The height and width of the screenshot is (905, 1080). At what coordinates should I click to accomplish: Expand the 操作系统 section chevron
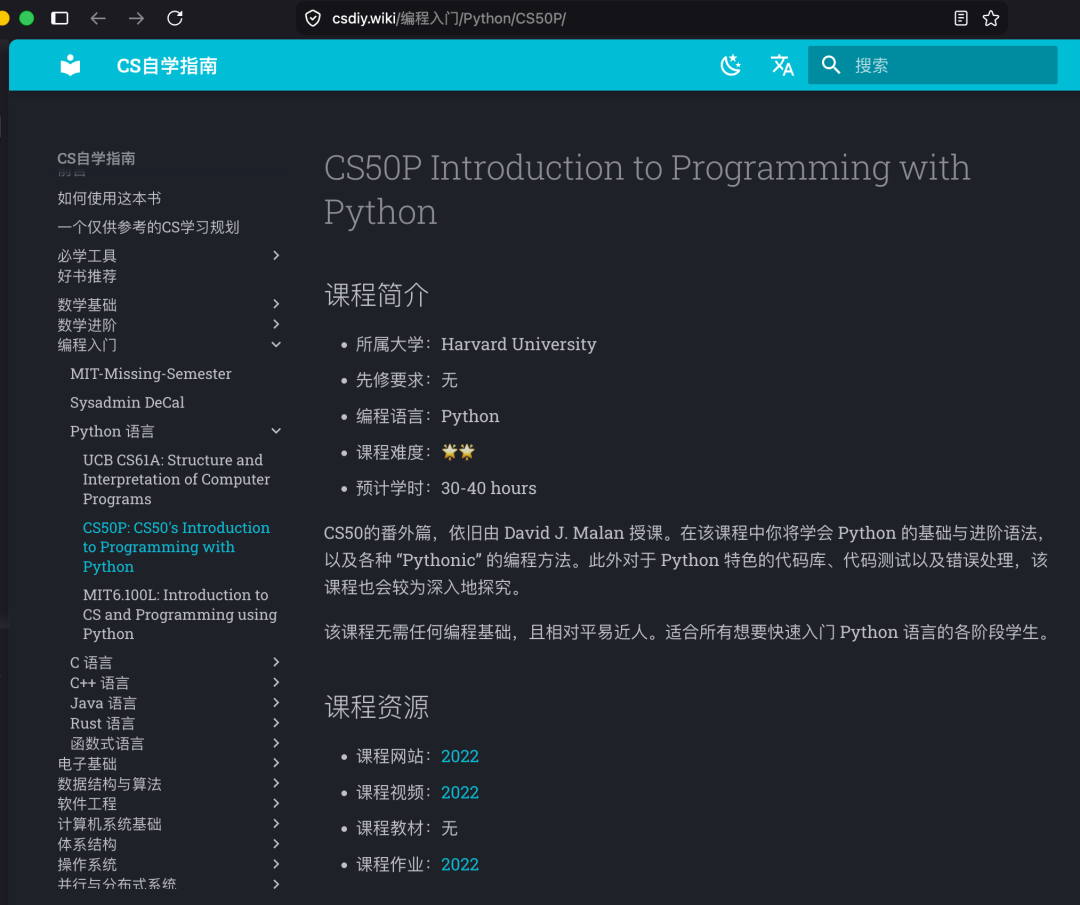pos(276,864)
